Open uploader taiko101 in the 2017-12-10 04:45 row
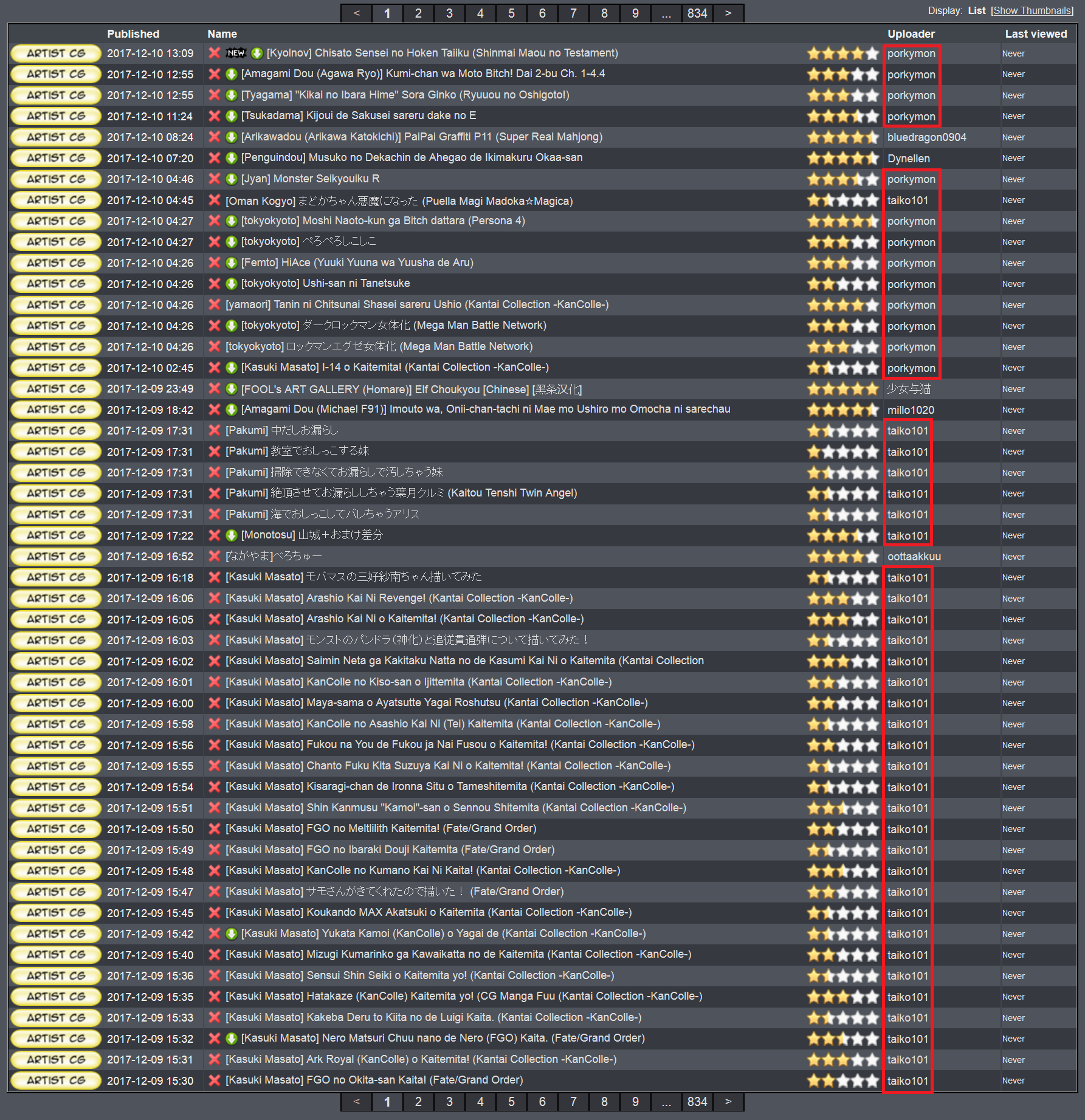 pyautogui.click(x=908, y=201)
